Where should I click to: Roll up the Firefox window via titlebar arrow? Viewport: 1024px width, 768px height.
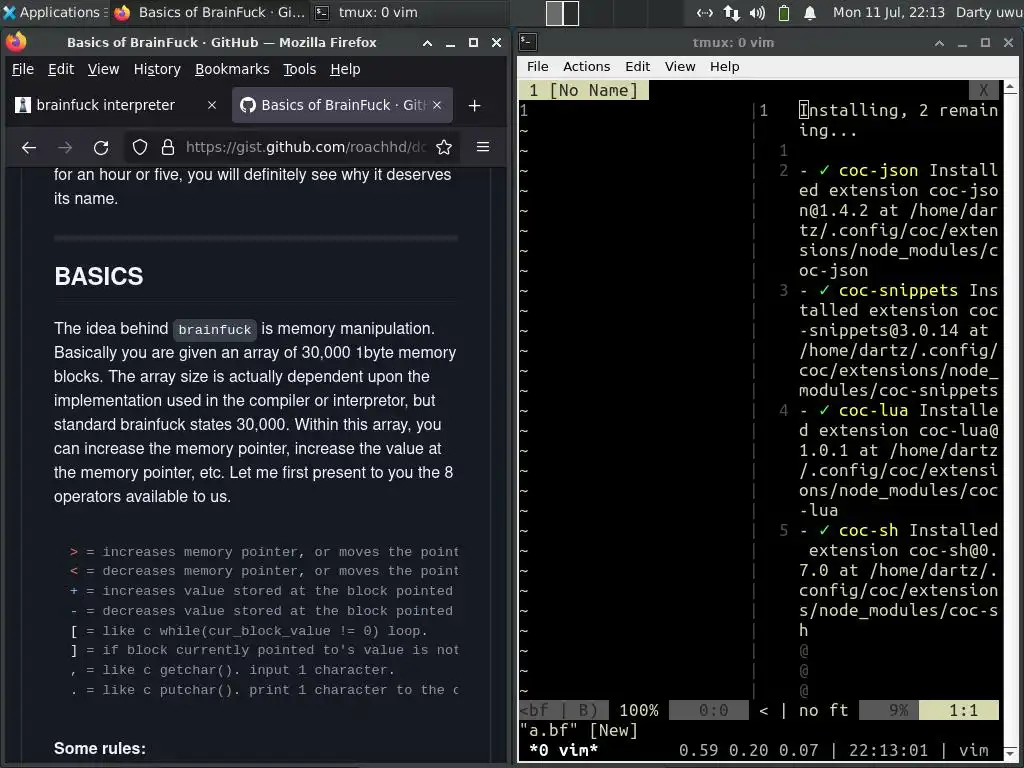pyautogui.click(x=427, y=43)
